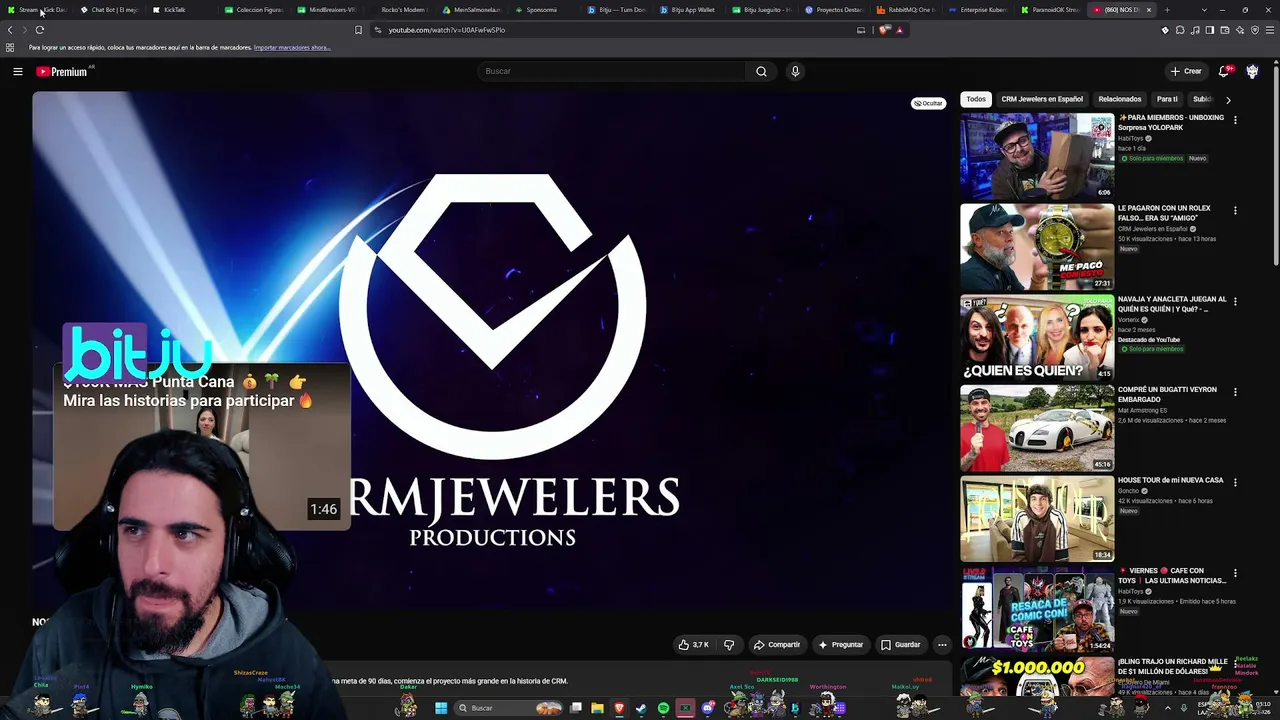Viewport: 1280px width, 720px height.
Task: Open File Explorer from the taskbar
Action: [x=597, y=708]
